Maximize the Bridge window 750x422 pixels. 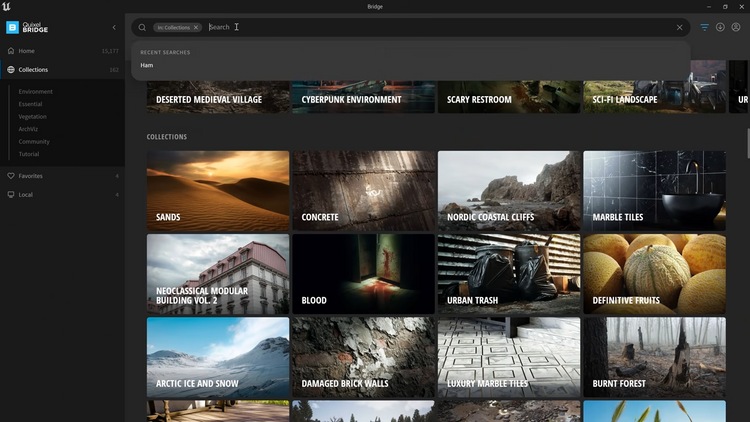(725, 7)
